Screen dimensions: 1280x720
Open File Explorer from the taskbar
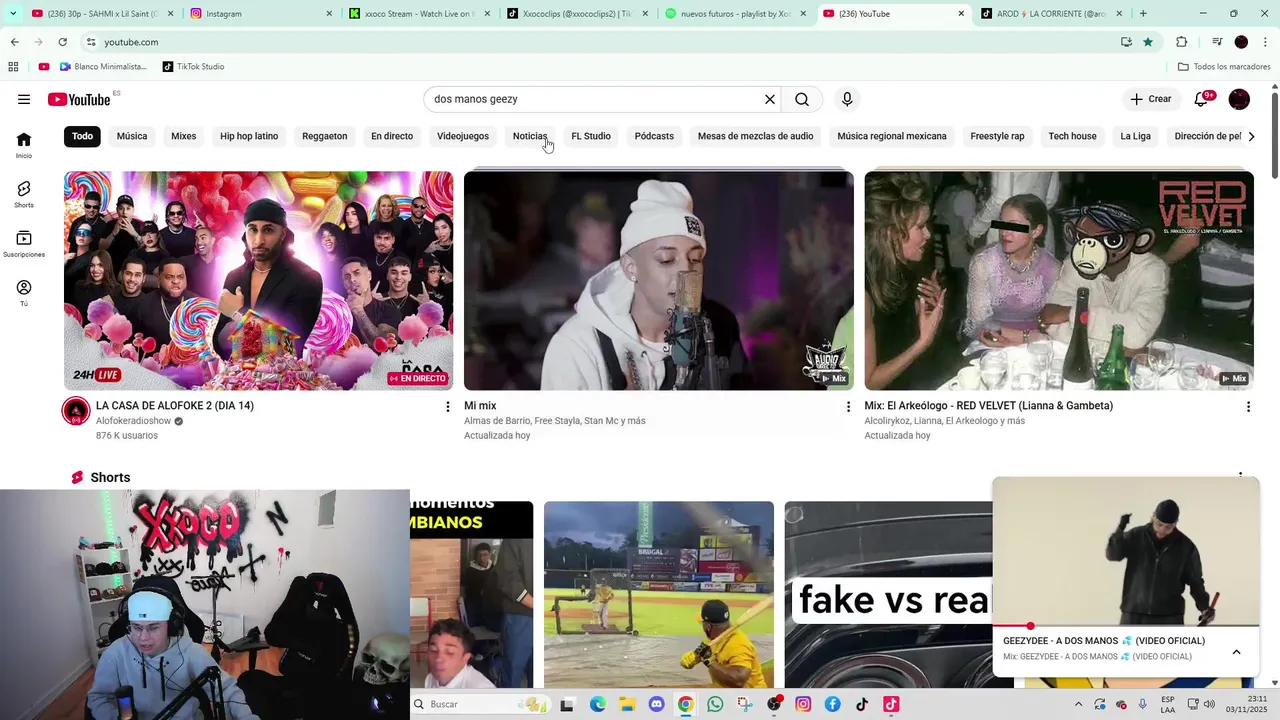(626, 704)
